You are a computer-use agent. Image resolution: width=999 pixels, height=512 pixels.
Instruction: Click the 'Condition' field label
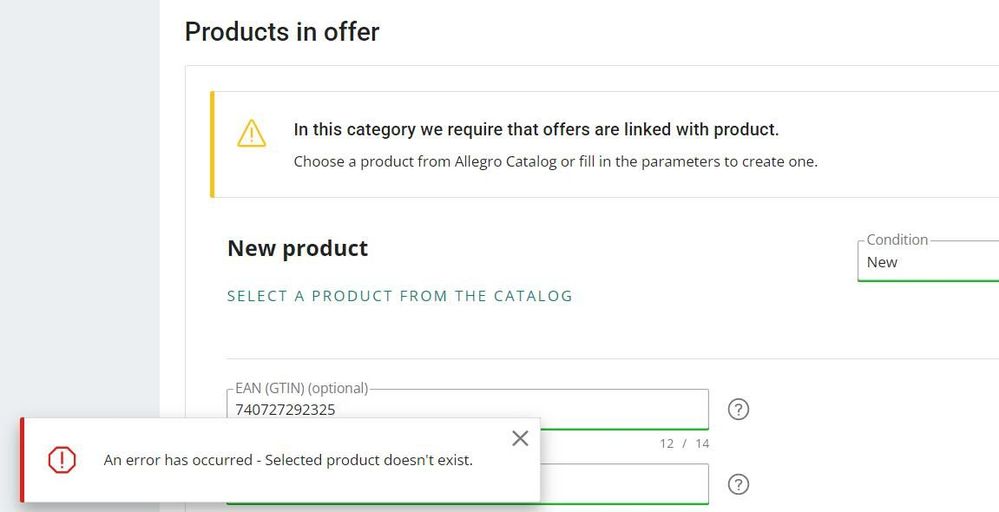pyautogui.click(x=897, y=240)
